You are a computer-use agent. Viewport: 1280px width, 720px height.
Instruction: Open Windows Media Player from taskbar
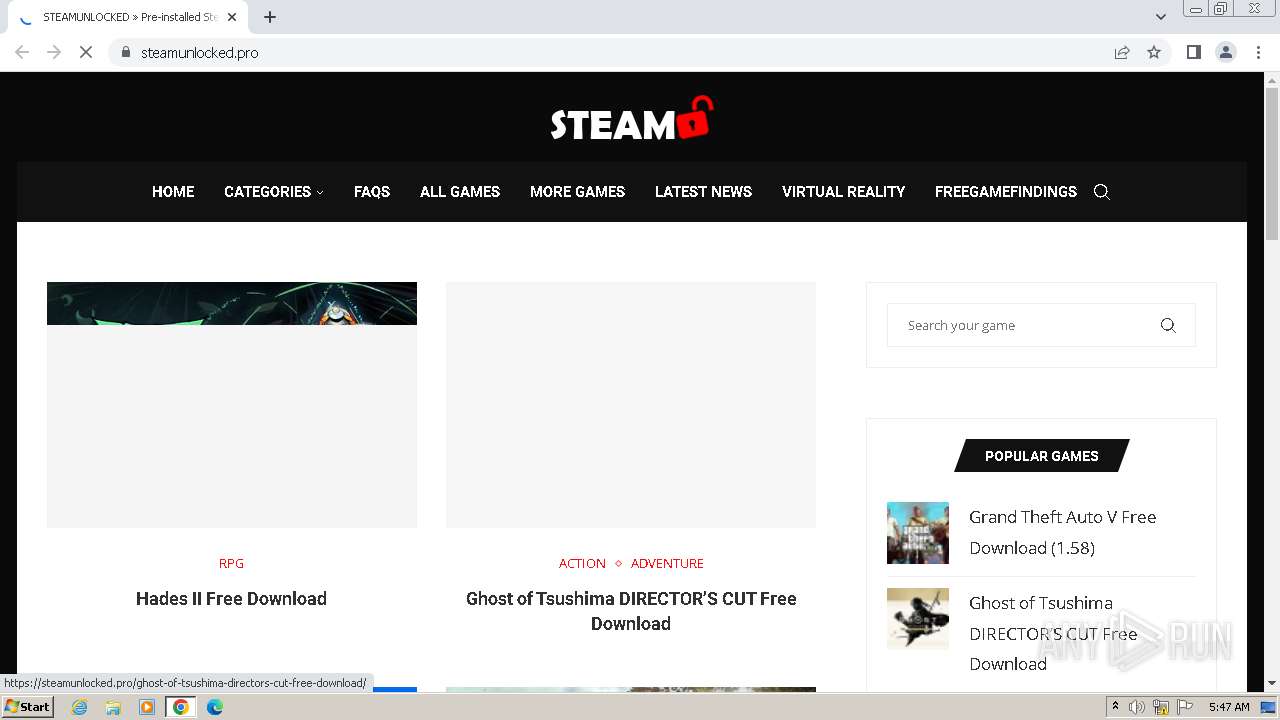(x=147, y=707)
